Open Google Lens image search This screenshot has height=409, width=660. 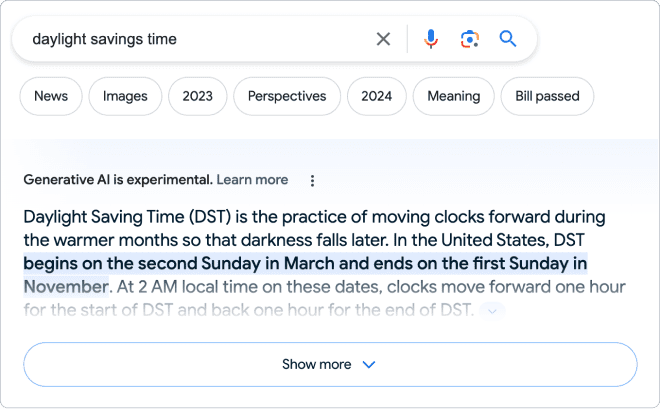[469, 39]
